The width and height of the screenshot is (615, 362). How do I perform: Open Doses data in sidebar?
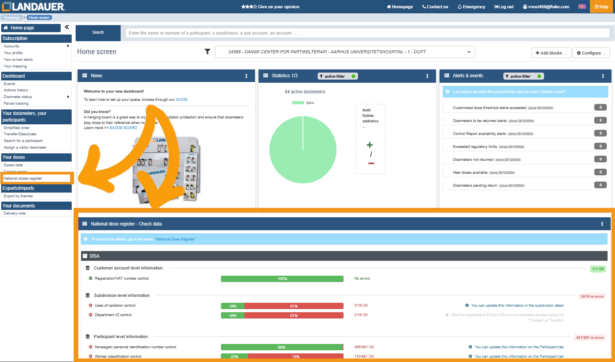pyautogui.click(x=13, y=165)
